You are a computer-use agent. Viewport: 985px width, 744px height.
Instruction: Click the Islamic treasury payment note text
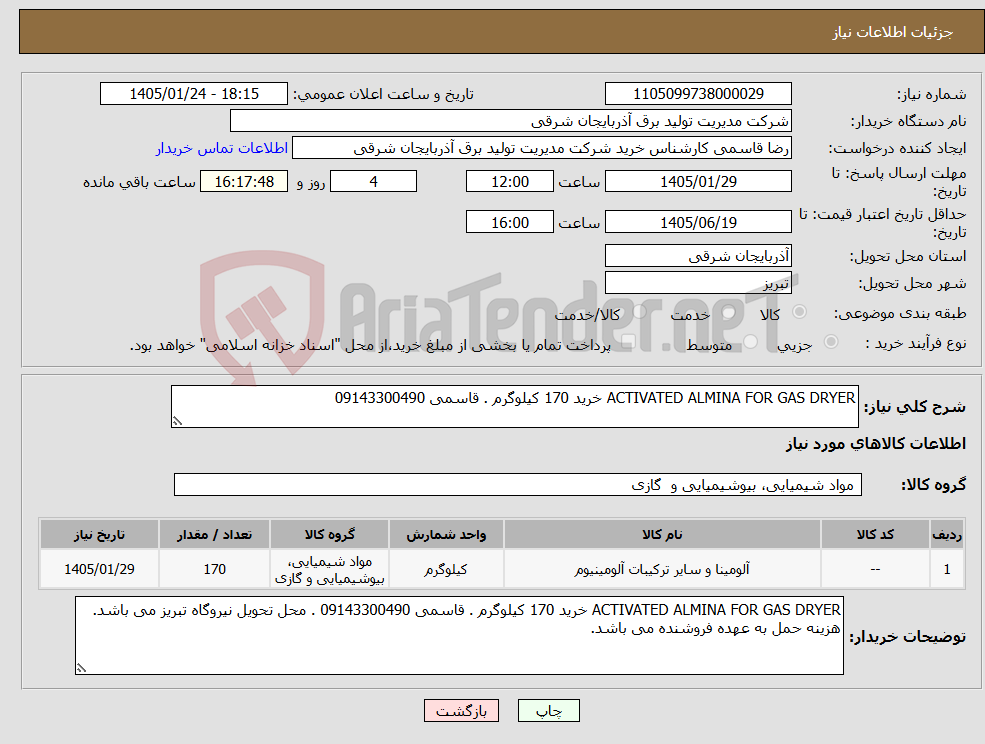coord(370,345)
